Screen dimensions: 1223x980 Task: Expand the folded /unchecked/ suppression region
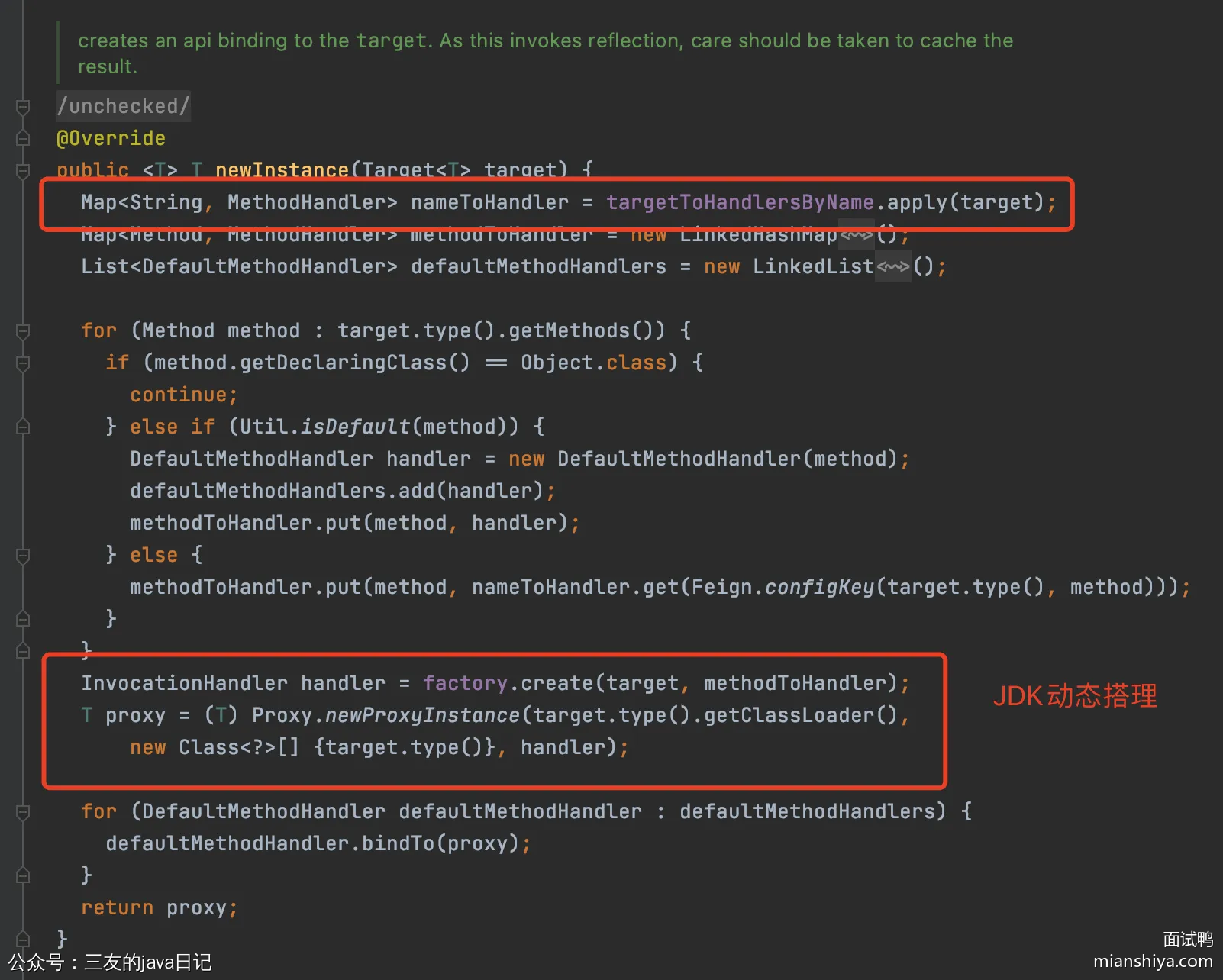tap(123, 106)
